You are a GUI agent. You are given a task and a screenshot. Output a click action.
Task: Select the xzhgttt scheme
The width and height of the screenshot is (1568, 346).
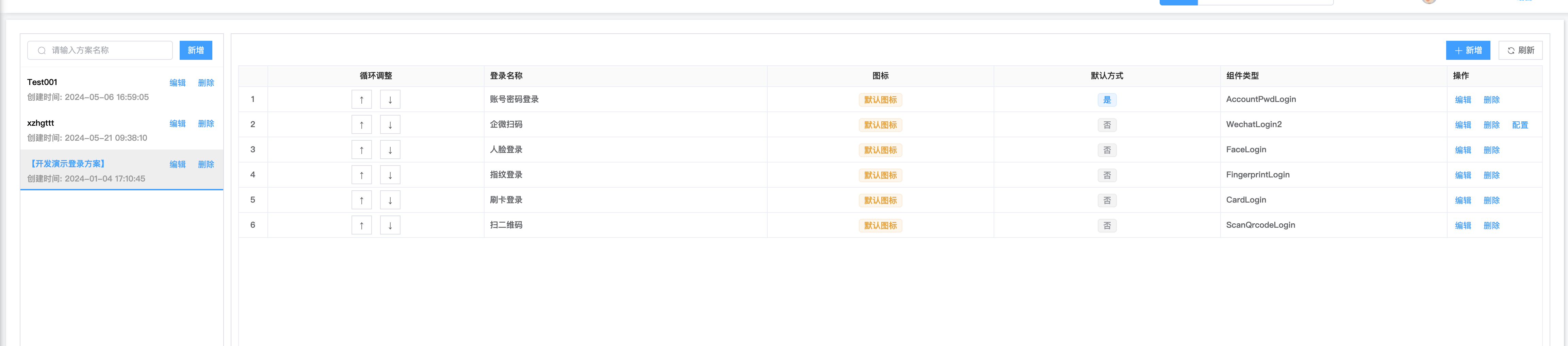click(41, 123)
